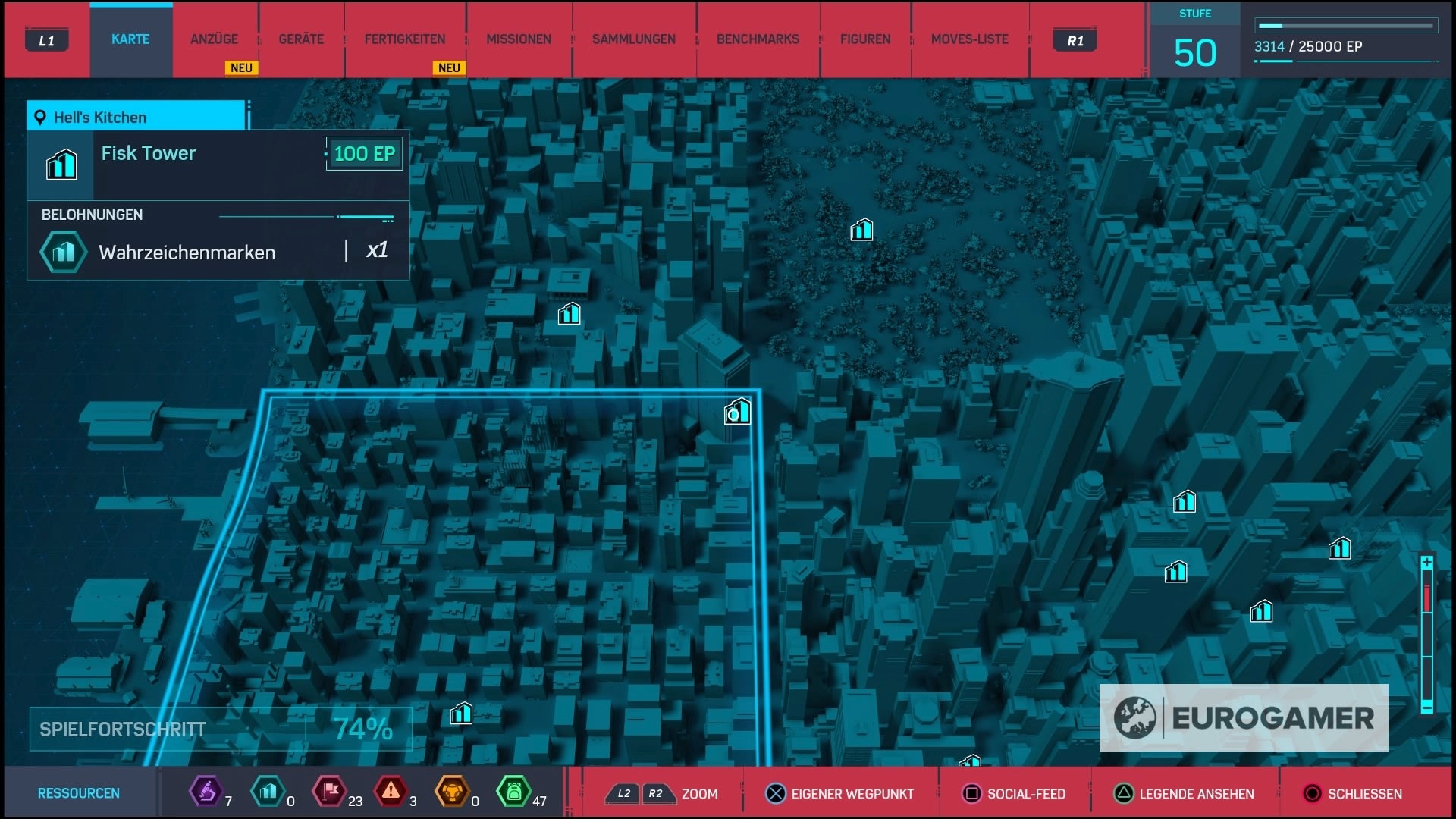Close the map with Schliessen

(1353, 794)
